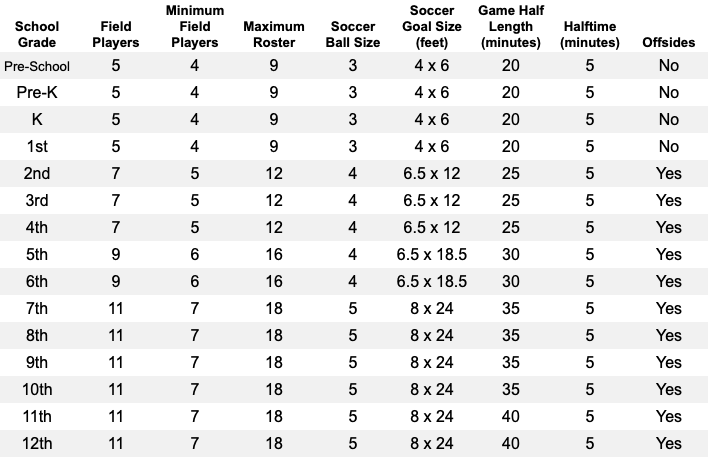
Task: Click the School Grade column header
Action: pos(37,34)
